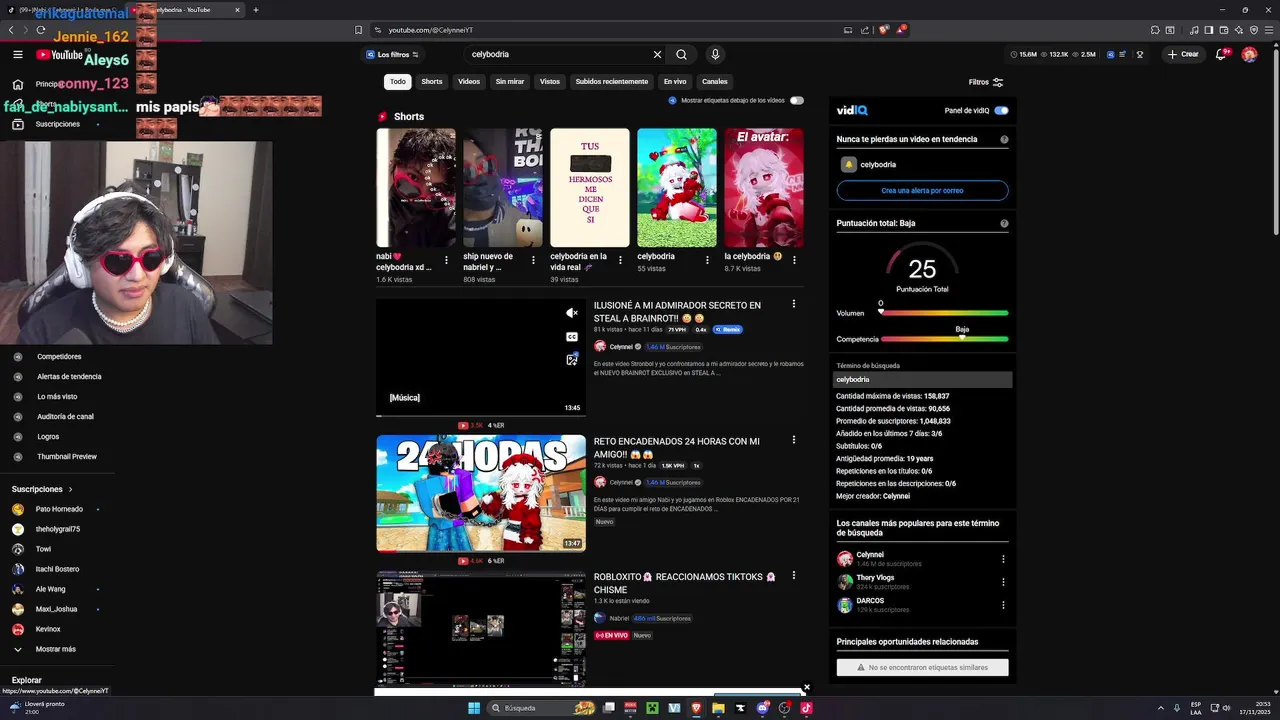Click the Competencia score bar
The image size is (1280, 720).
(944, 339)
